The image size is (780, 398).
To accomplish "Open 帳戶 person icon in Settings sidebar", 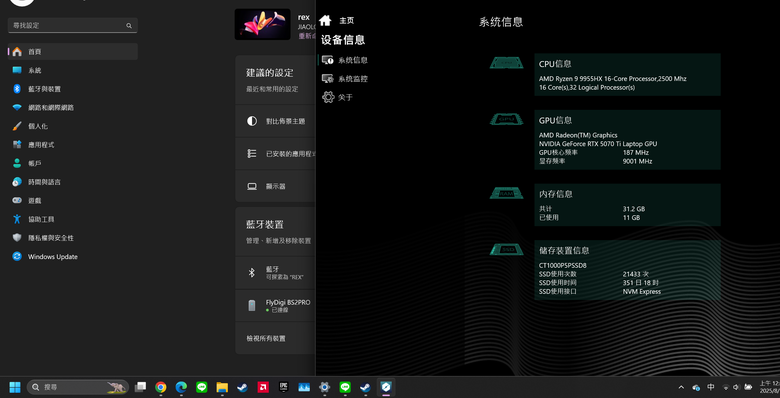I will click(x=17, y=163).
